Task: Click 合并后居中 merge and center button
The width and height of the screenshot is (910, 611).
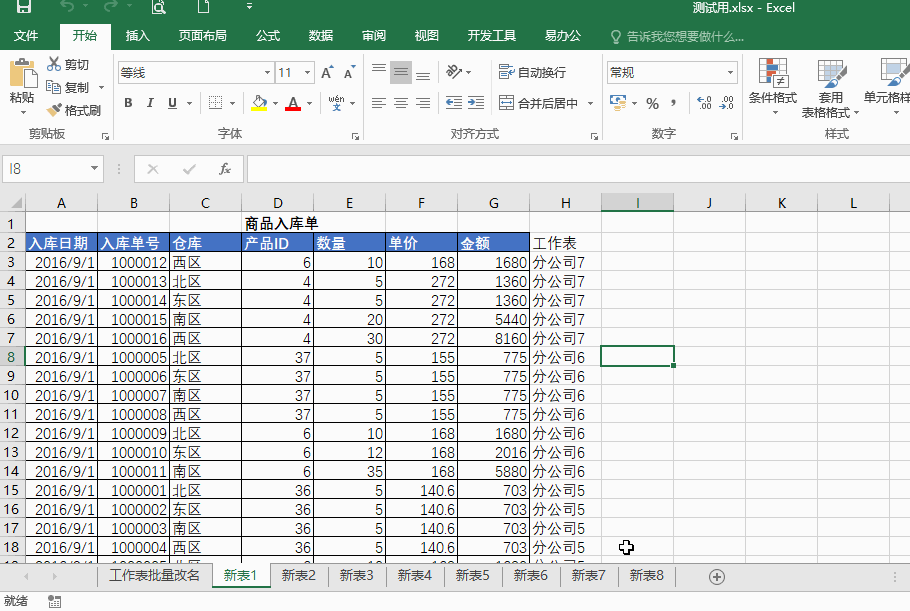Action: coord(539,103)
